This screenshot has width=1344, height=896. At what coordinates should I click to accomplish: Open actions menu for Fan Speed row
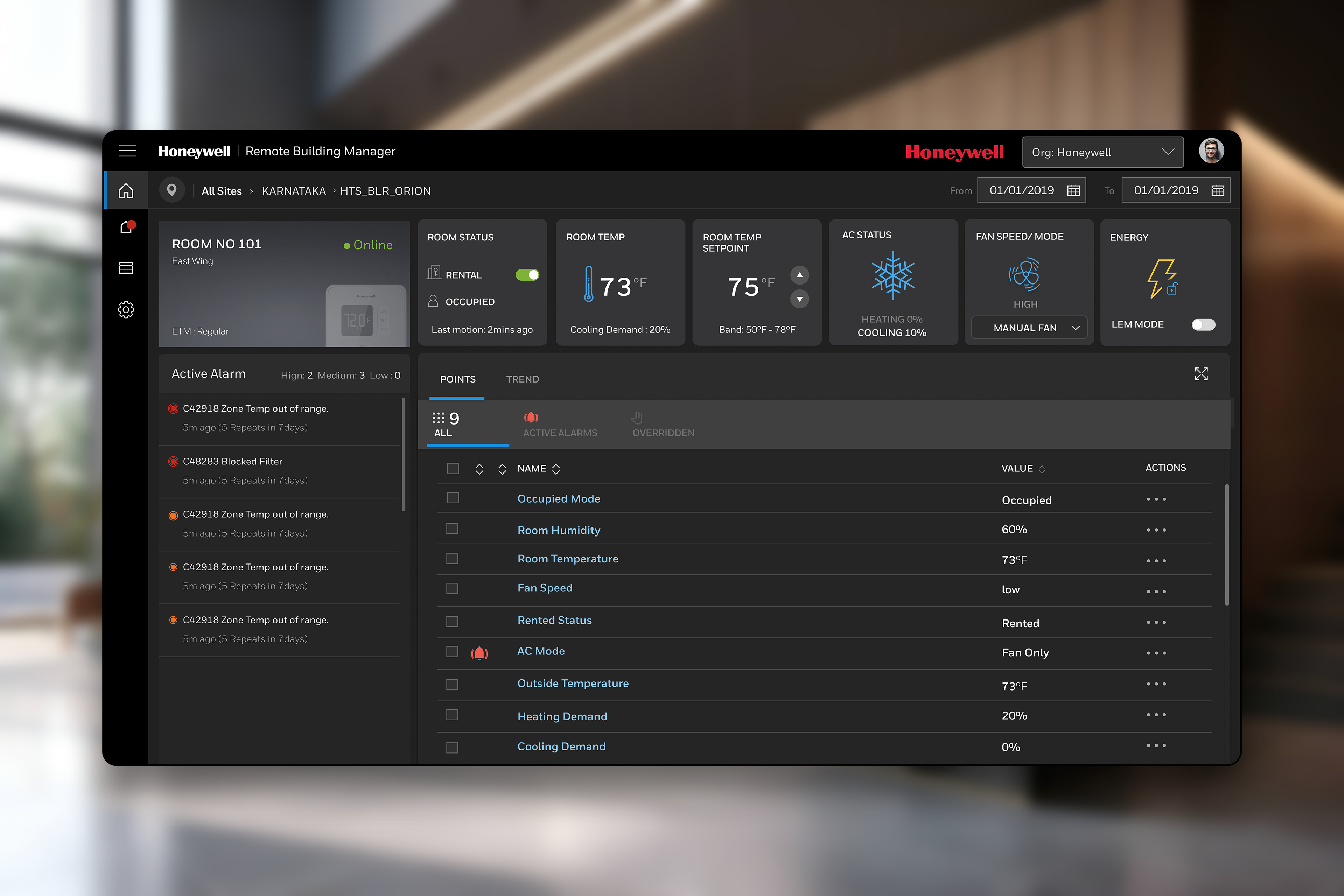point(1156,590)
